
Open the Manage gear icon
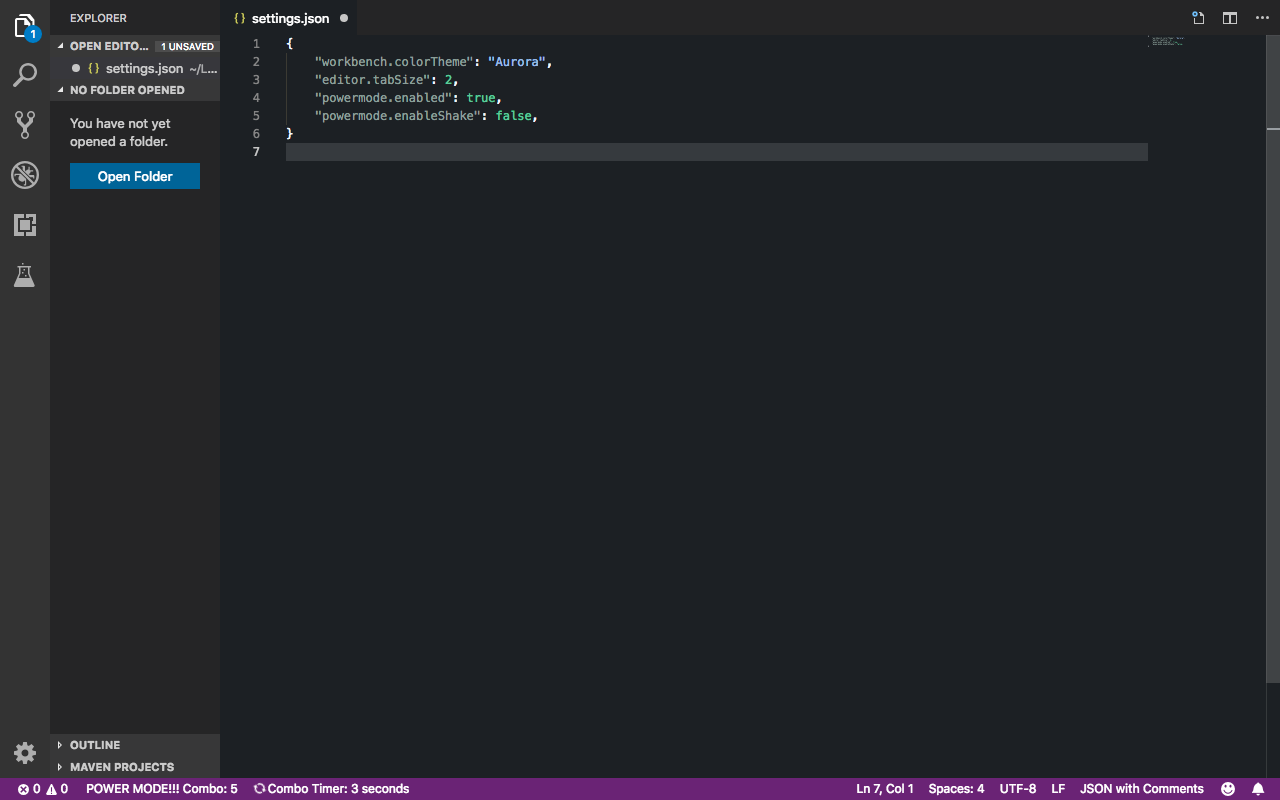tap(25, 752)
